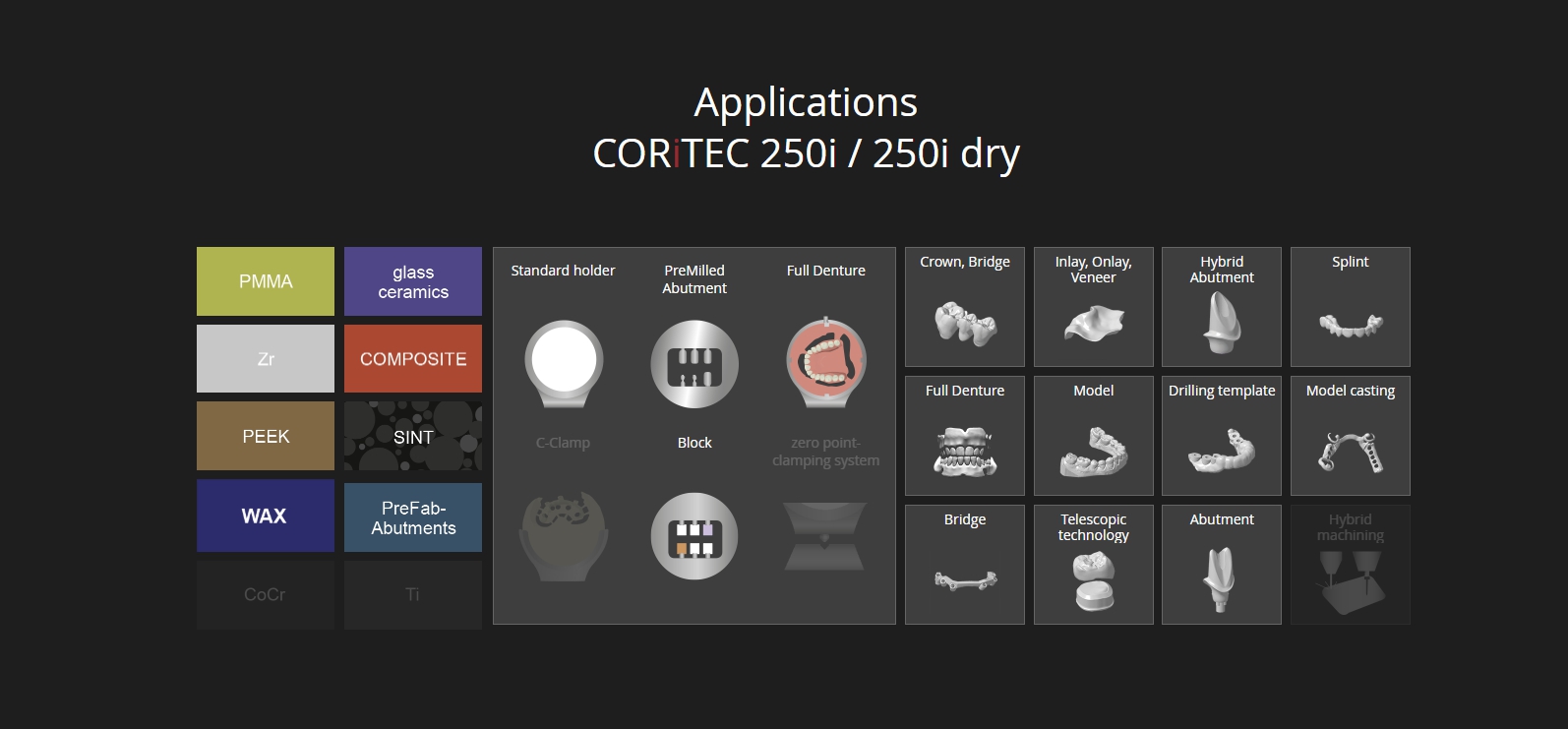Click the zero point-clamping system label

click(826, 452)
